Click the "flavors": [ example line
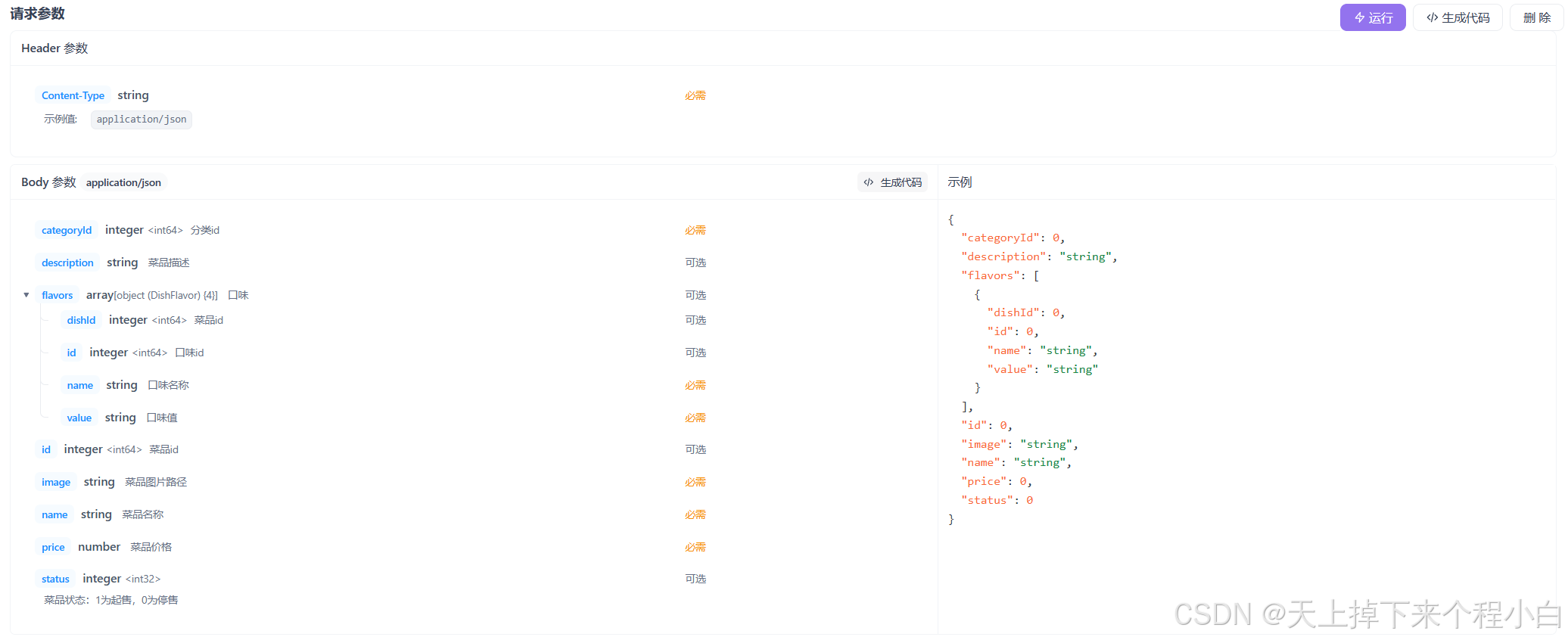 [x=1000, y=275]
